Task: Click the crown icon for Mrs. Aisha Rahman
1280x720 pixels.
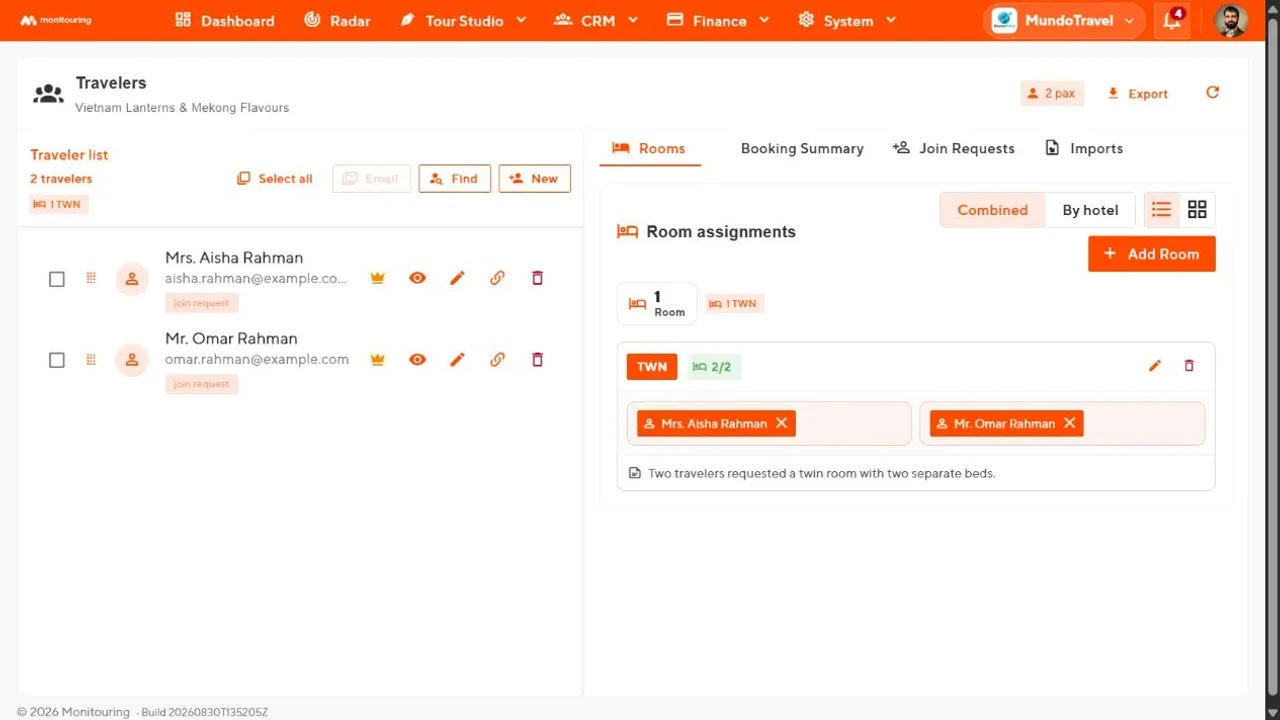Action: point(377,278)
